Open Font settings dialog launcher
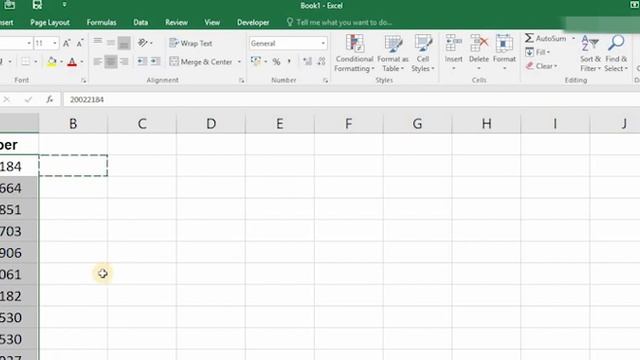 tap(84, 81)
